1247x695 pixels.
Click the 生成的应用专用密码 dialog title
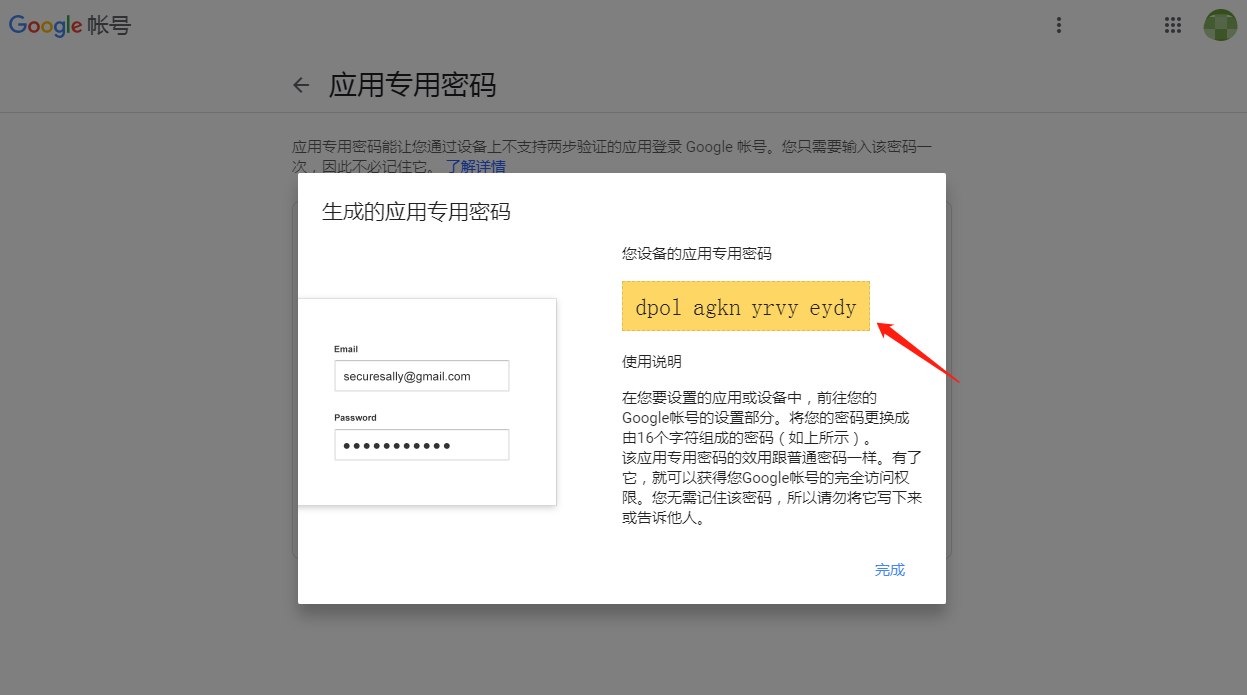click(416, 212)
